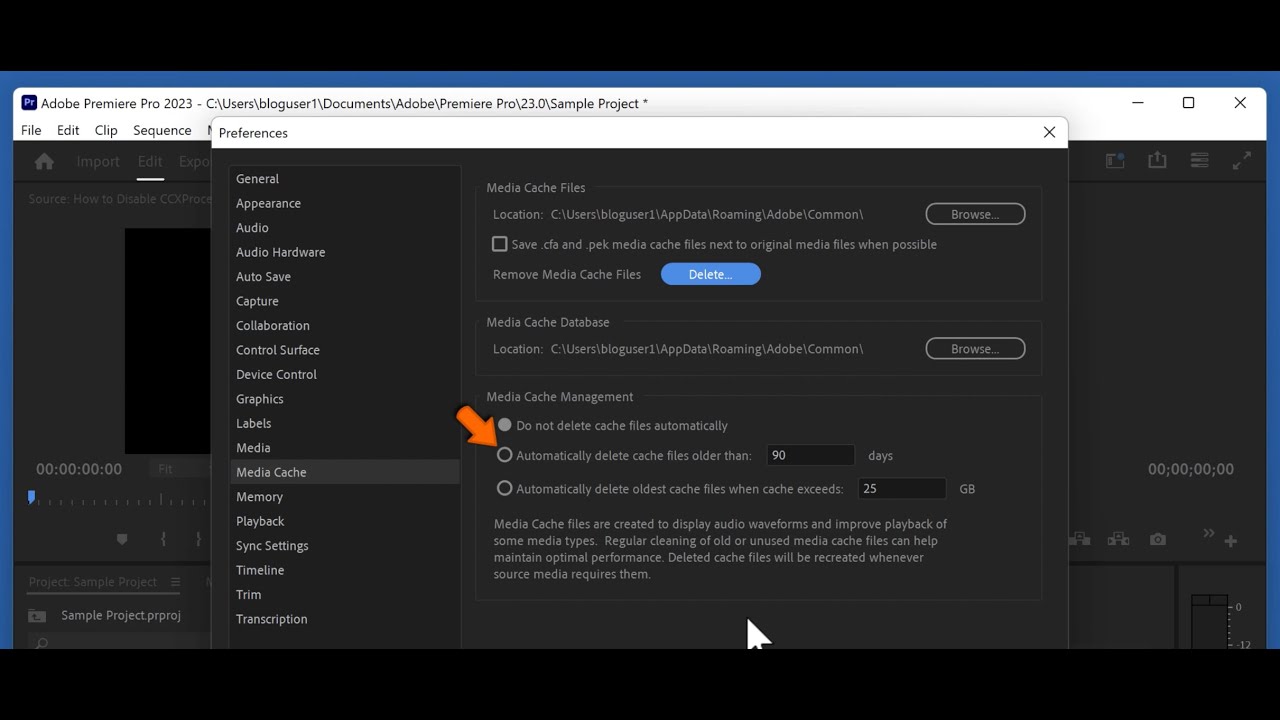Enable saving .cfa and .pek next to originals
This screenshot has width=1280, height=720.
click(500, 244)
